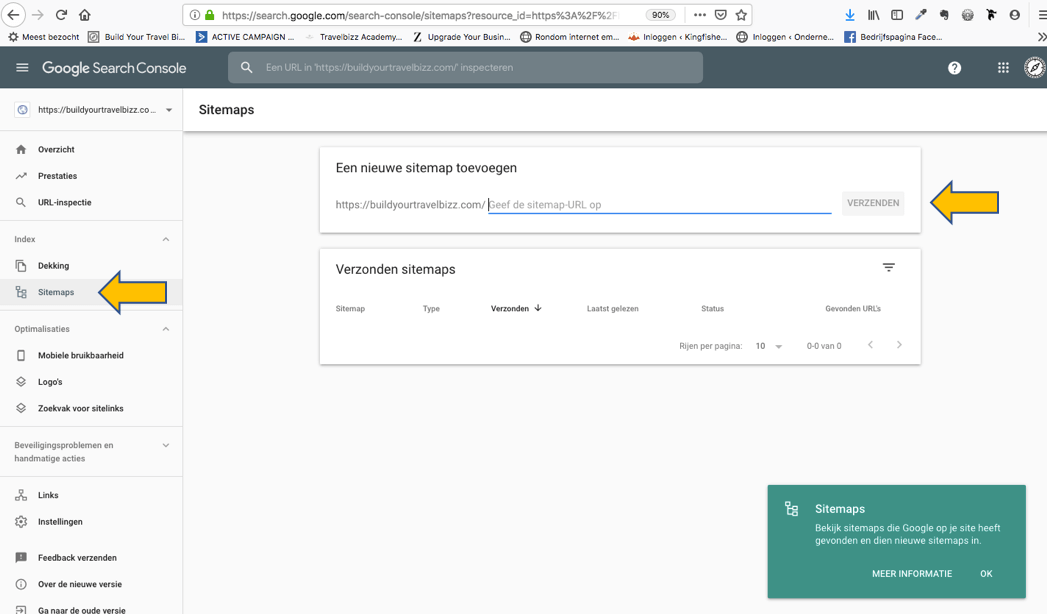Open the hamburger navigation menu
Image resolution: width=1047 pixels, height=614 pixels.
(x=22, y=67)
